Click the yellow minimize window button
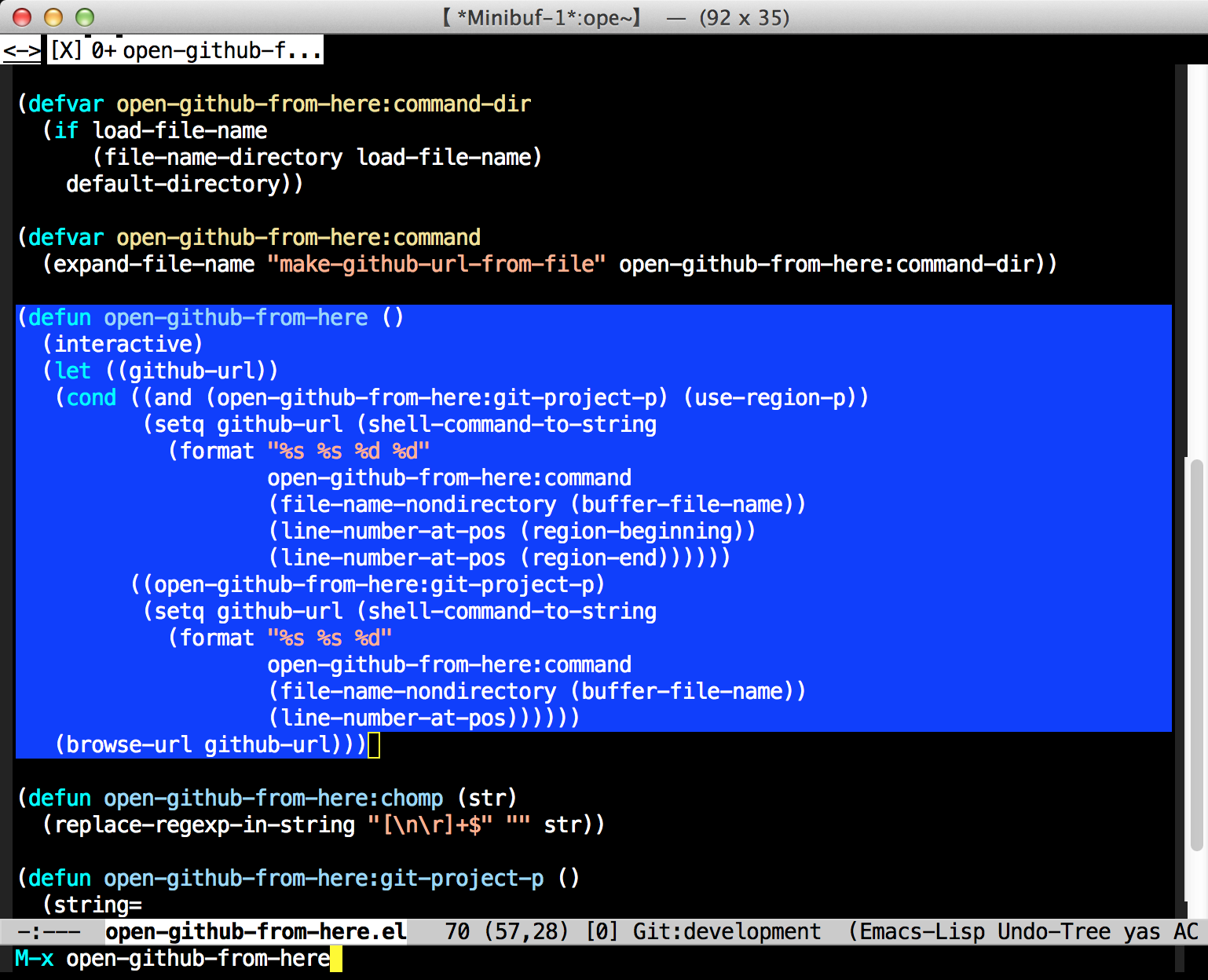The width and height of the screenshot is (1208, 980). point(53,17)
